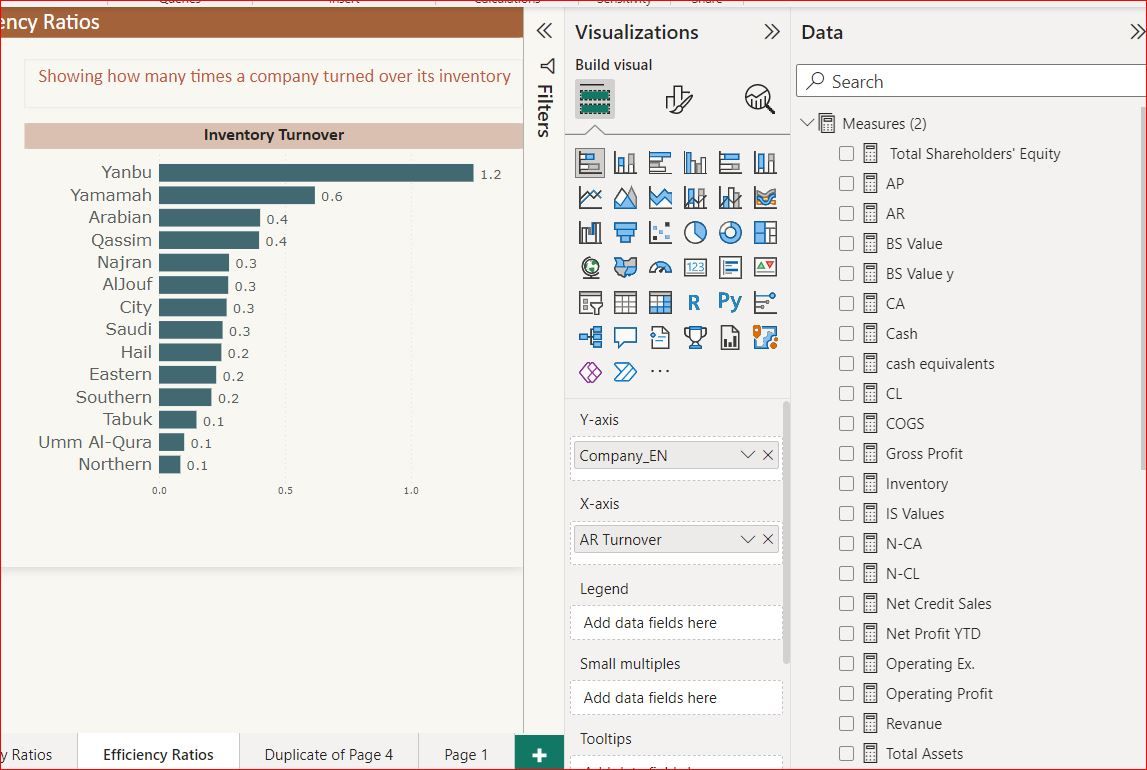Collapse the Measures group in Data pane
This screenshot has height=770, width=1147.
pyautogui.click(x=807, y=122)
